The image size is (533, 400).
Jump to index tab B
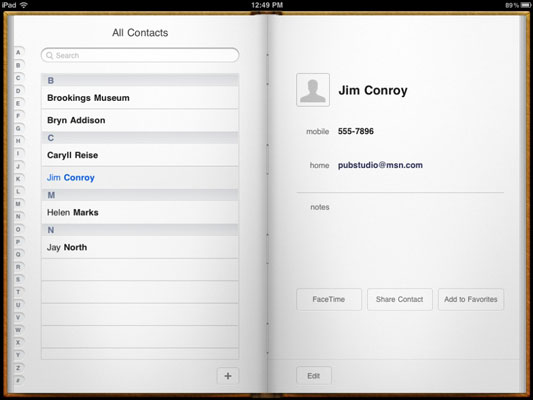[x=18, y=65]
